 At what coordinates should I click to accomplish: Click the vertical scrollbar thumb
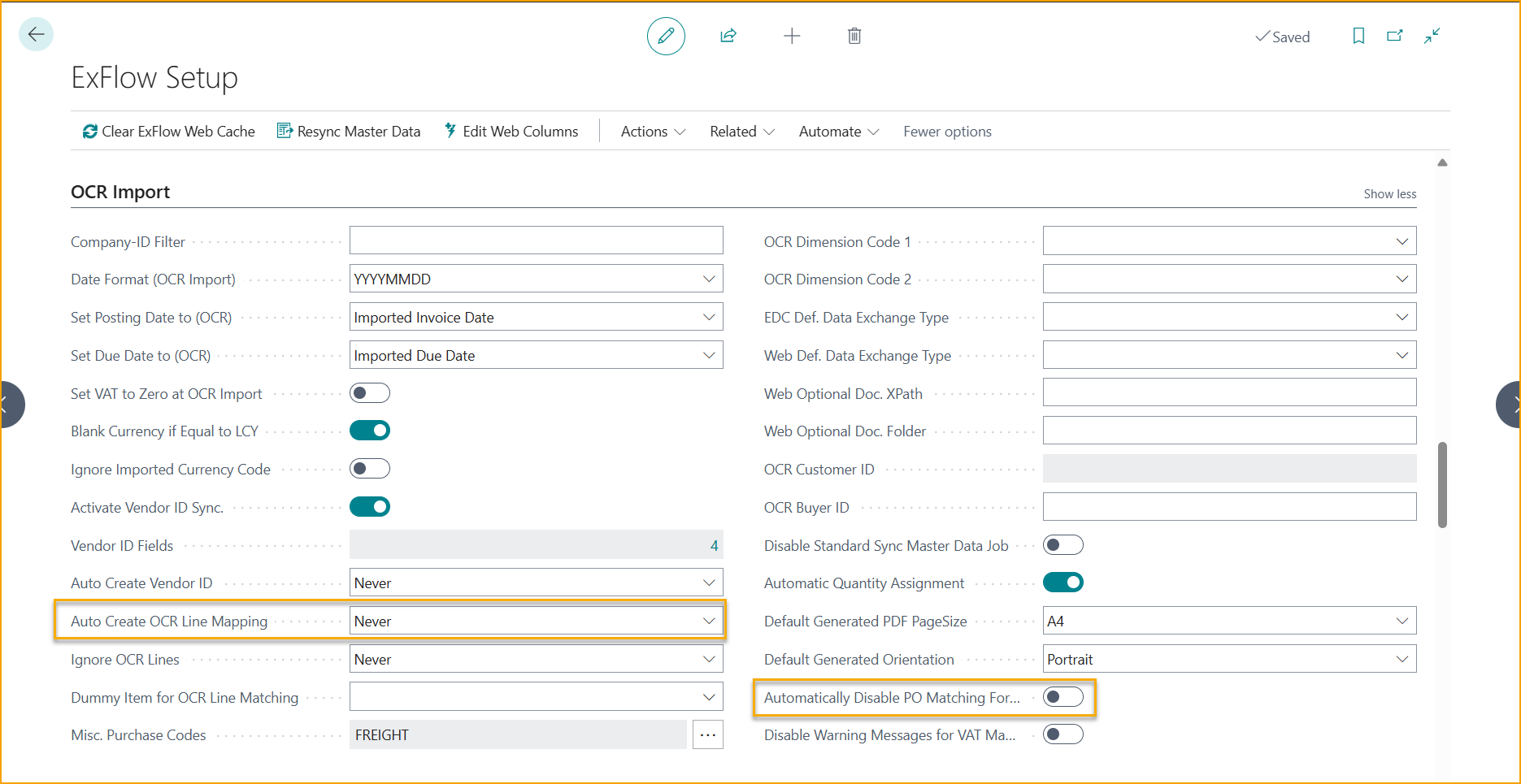click(x=1442, y=484)
